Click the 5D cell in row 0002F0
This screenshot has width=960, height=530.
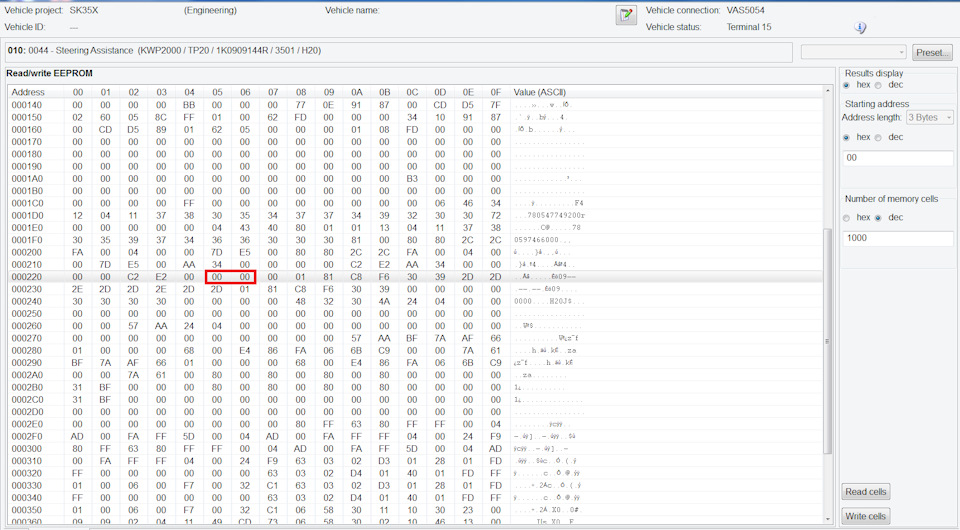189,436
